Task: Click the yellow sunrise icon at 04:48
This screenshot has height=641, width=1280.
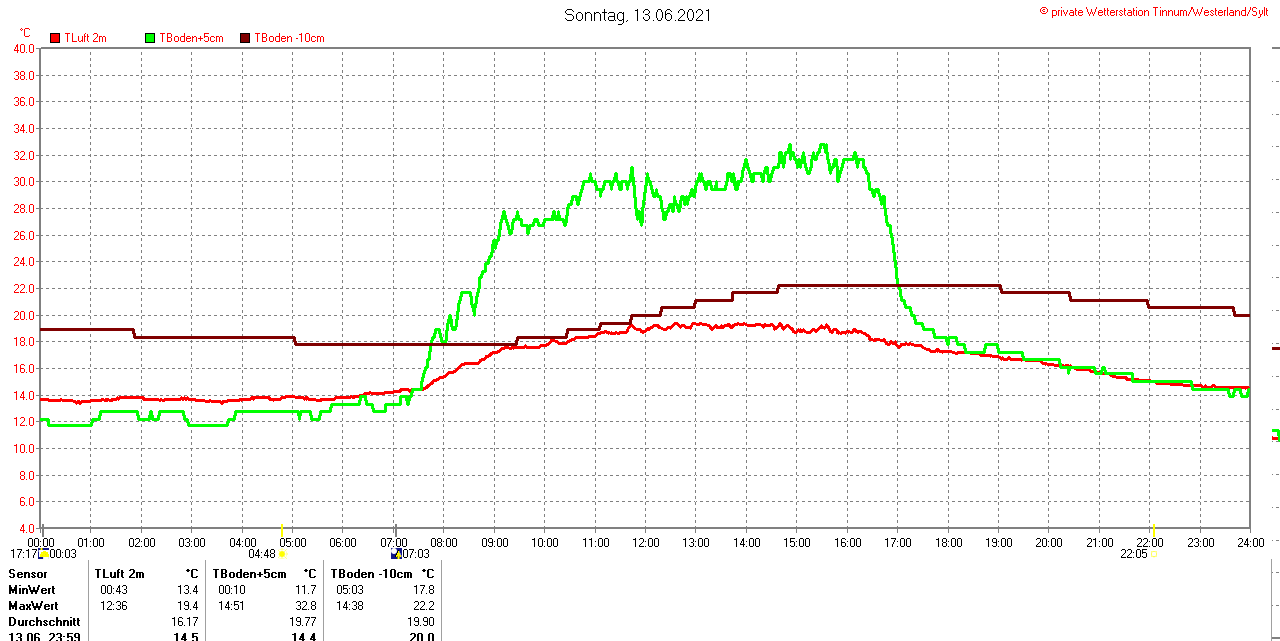Action: 282,553
